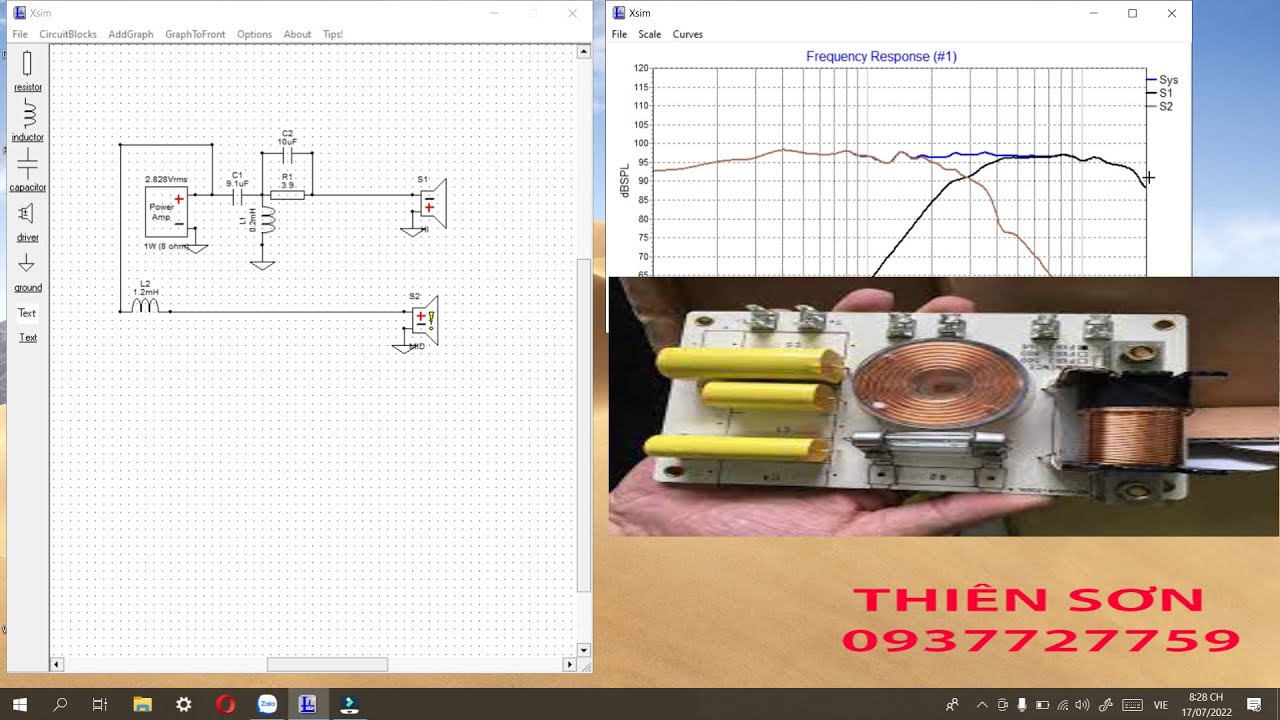Open the touch keyboard tray icon

tap(1132, 705)
